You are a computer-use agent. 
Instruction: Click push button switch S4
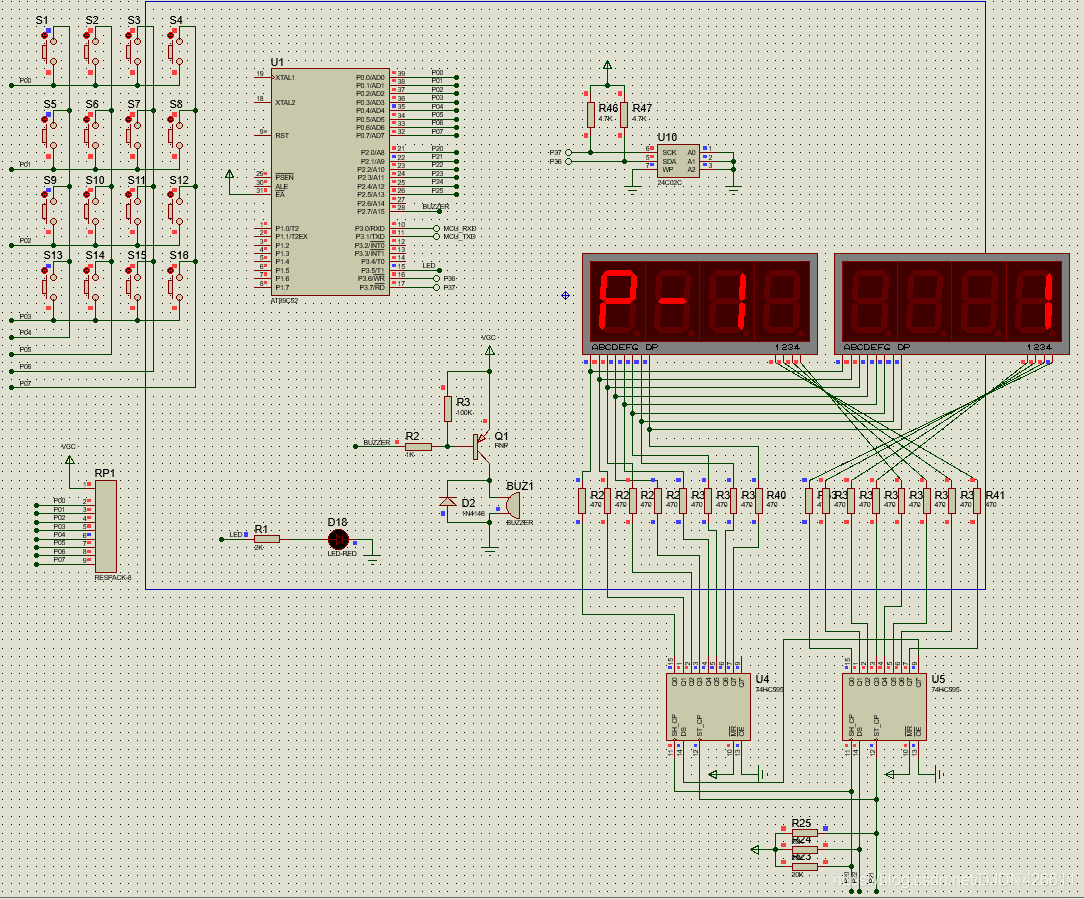175,52
